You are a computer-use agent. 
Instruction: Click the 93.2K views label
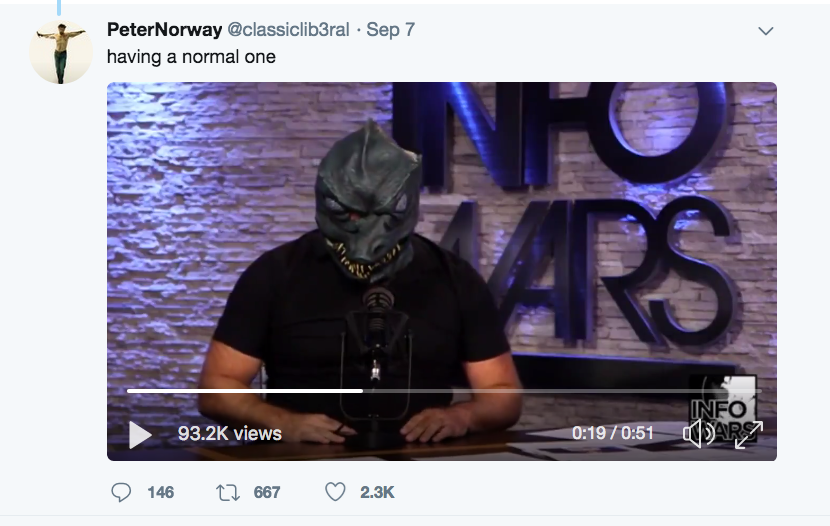point(230,433)
